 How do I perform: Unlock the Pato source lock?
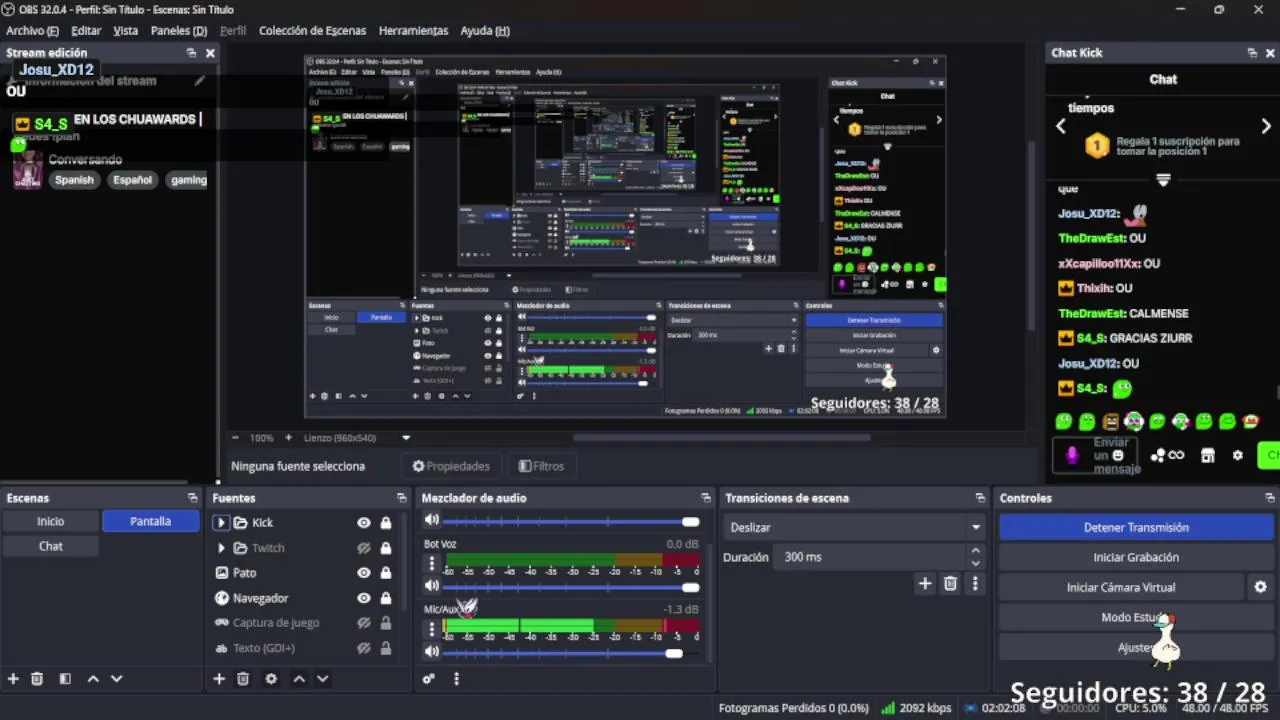pos(386,573)
